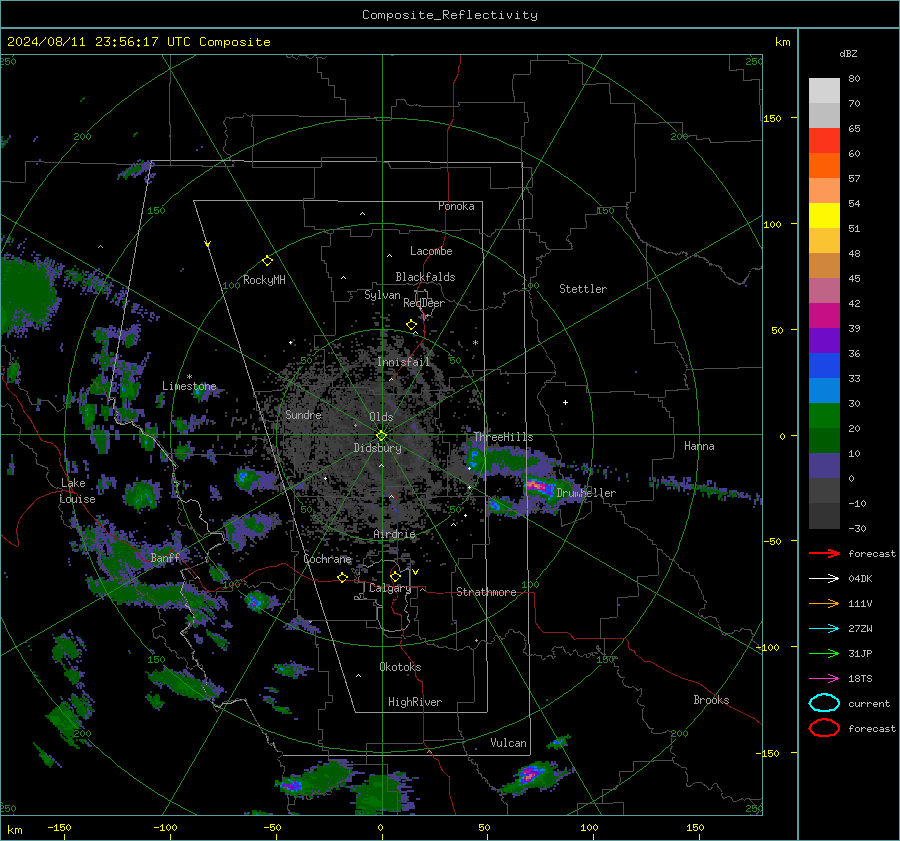900x841 pixels.
Task: Click the Strathmore label
Action: tap(486, 592)
